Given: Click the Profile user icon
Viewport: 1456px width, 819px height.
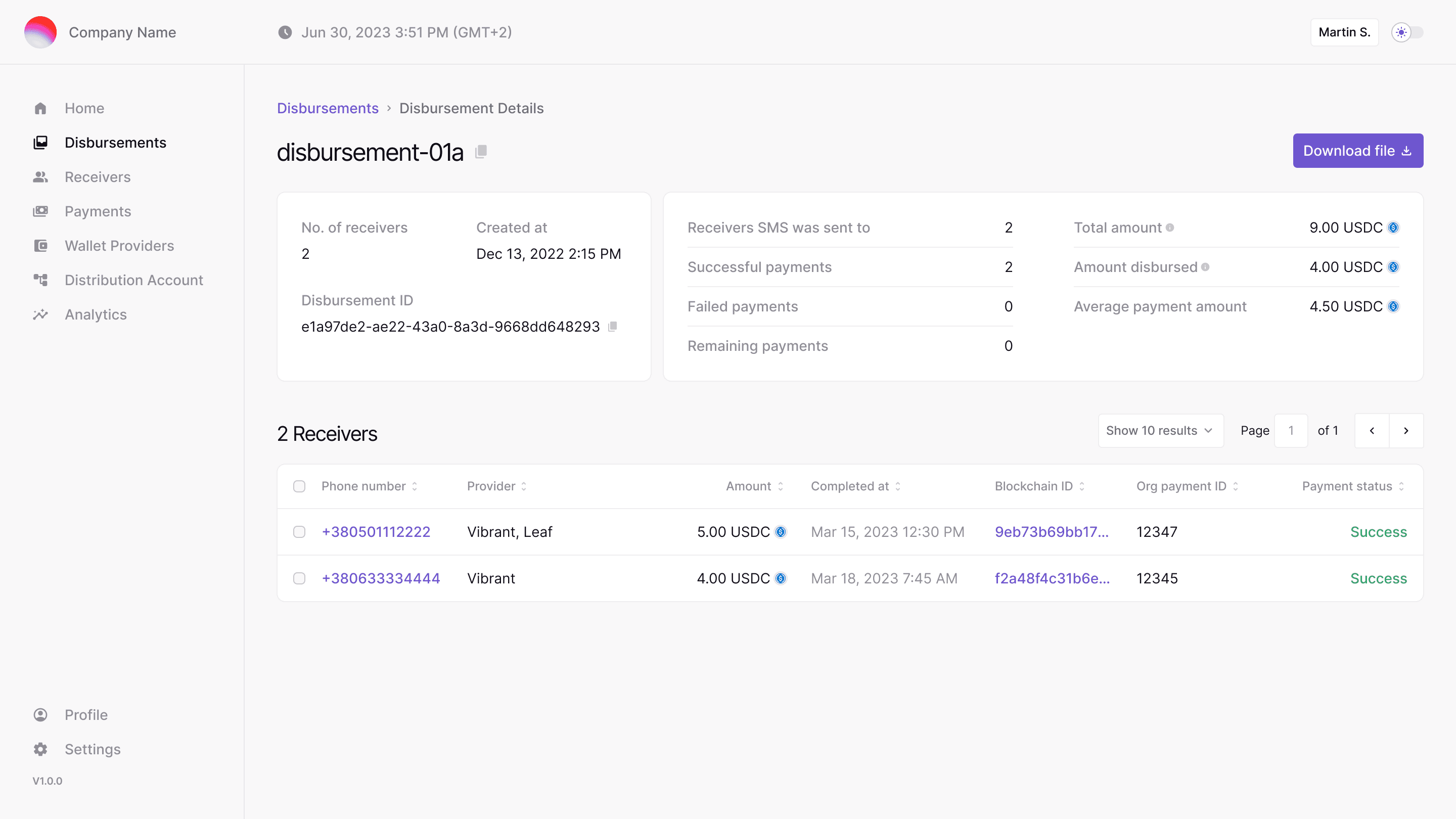Looking at the screenshot, I should pos(40,715).
